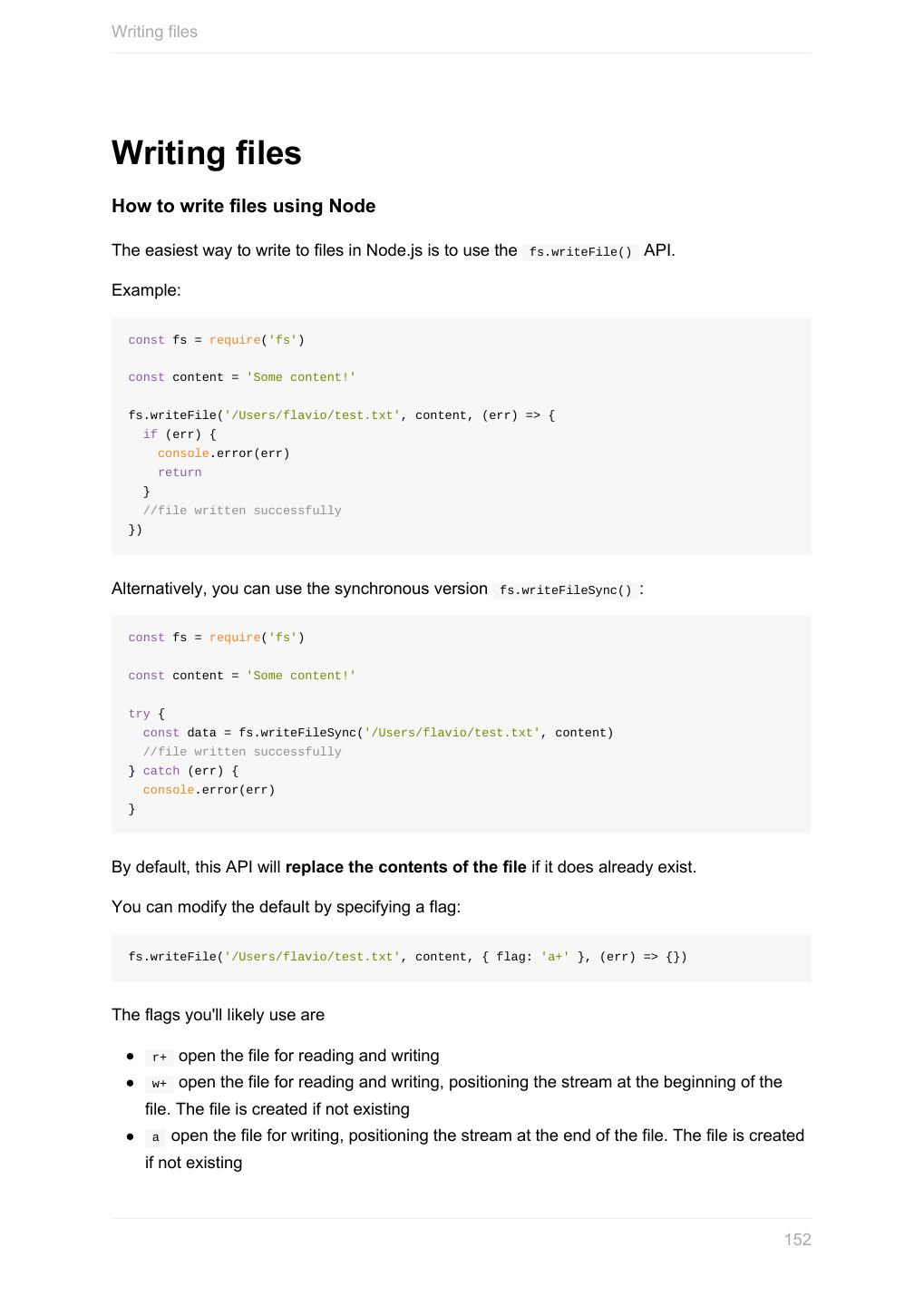Viewport: 924px width, 1306px height.
Task: Click the "How to write files using Node" subheading
Action: tap(243, 207)
